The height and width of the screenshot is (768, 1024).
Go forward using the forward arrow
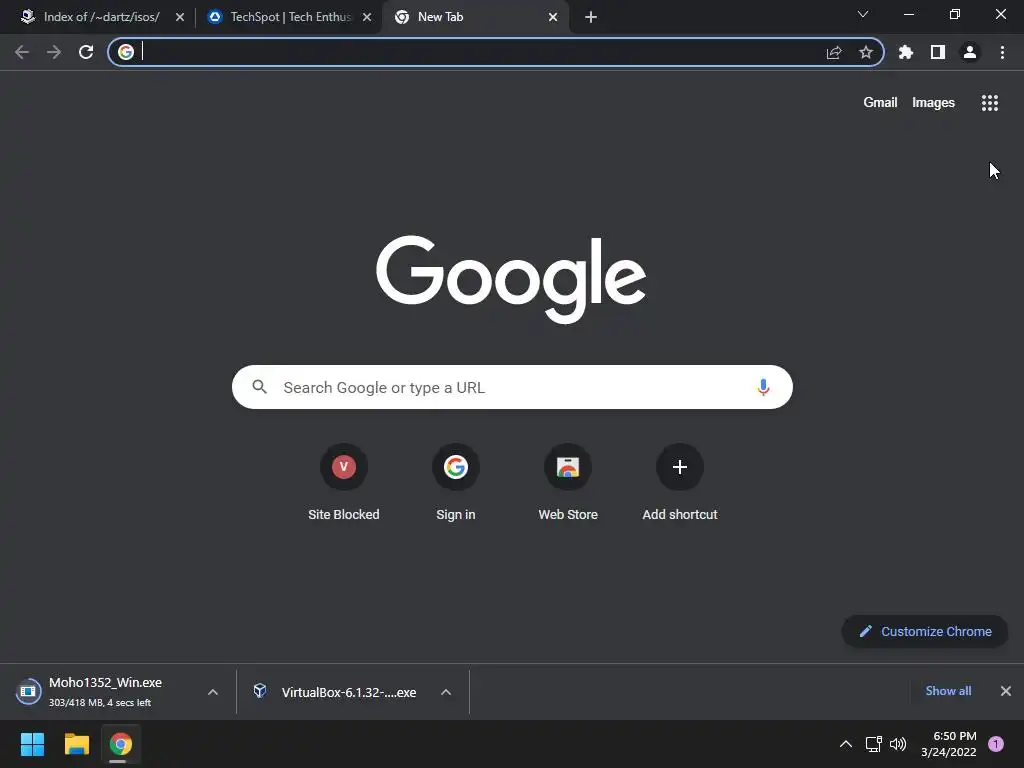click(54, 52)
